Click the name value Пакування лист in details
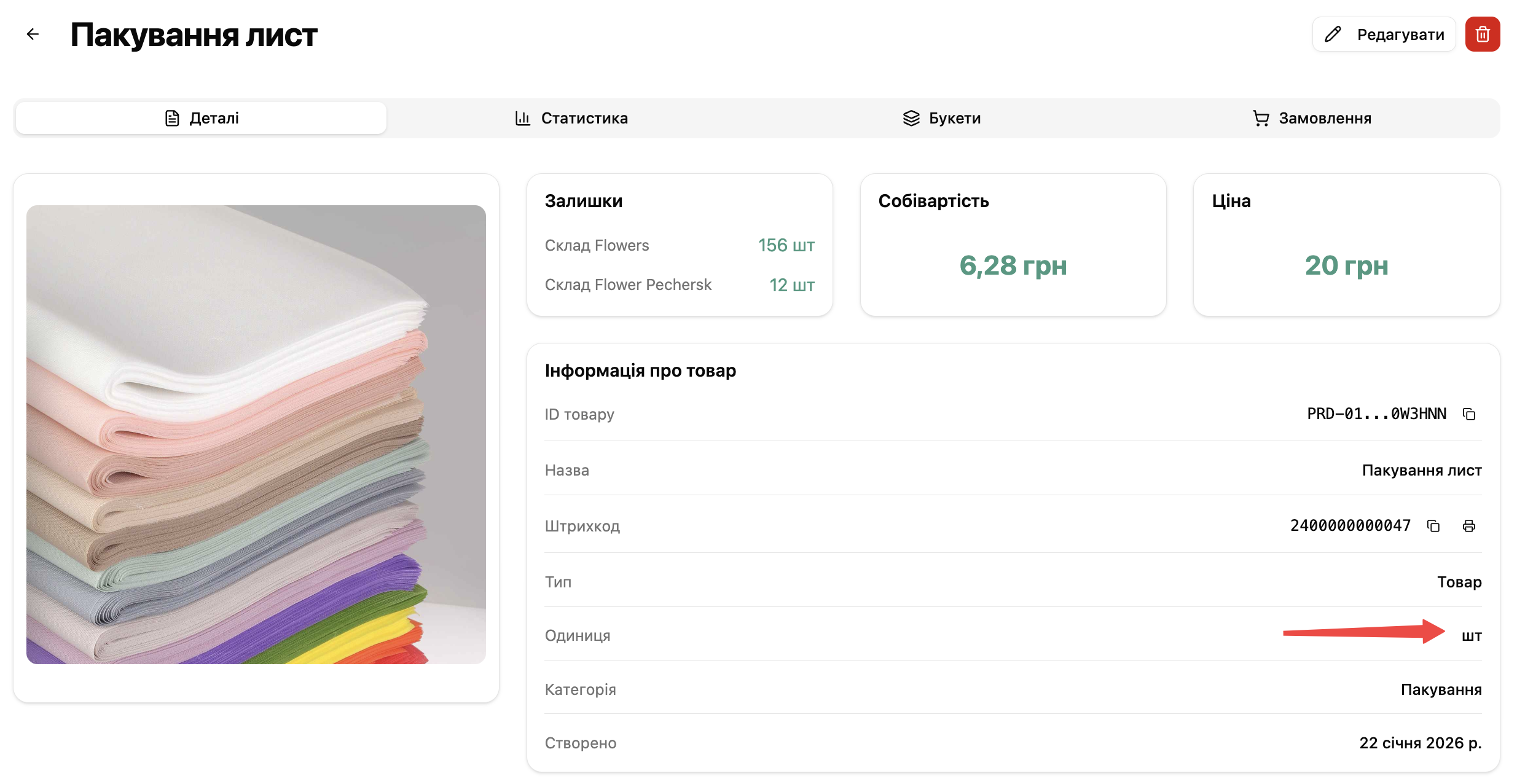This screenshot has height=784, width=1517. [x=1422, y=470]
